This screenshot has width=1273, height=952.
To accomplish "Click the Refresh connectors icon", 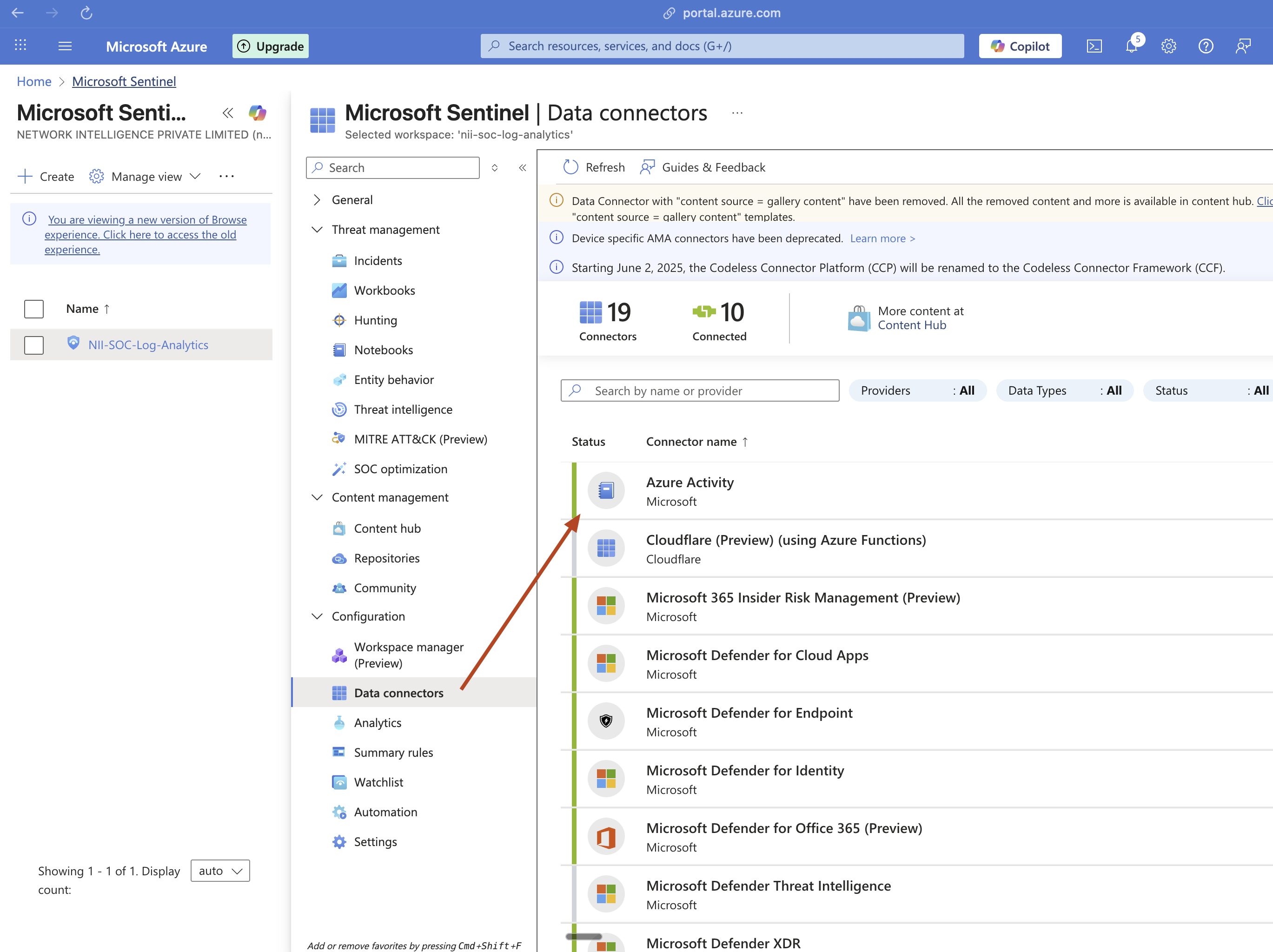I will pos(570,167).
